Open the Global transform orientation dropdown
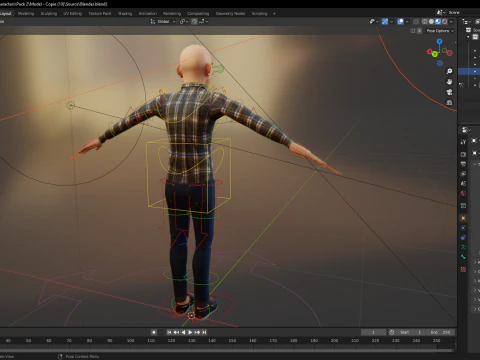The width and height of the screenshot is (480, 360). pyautogui.click(x=163, y=22)
